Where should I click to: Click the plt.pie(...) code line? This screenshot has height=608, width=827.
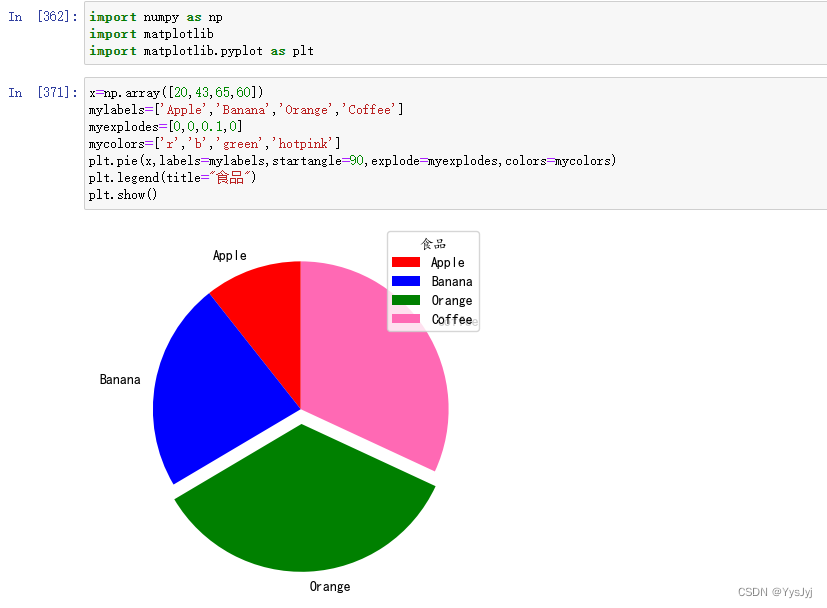pyautogui.click(x=352, y=161)
